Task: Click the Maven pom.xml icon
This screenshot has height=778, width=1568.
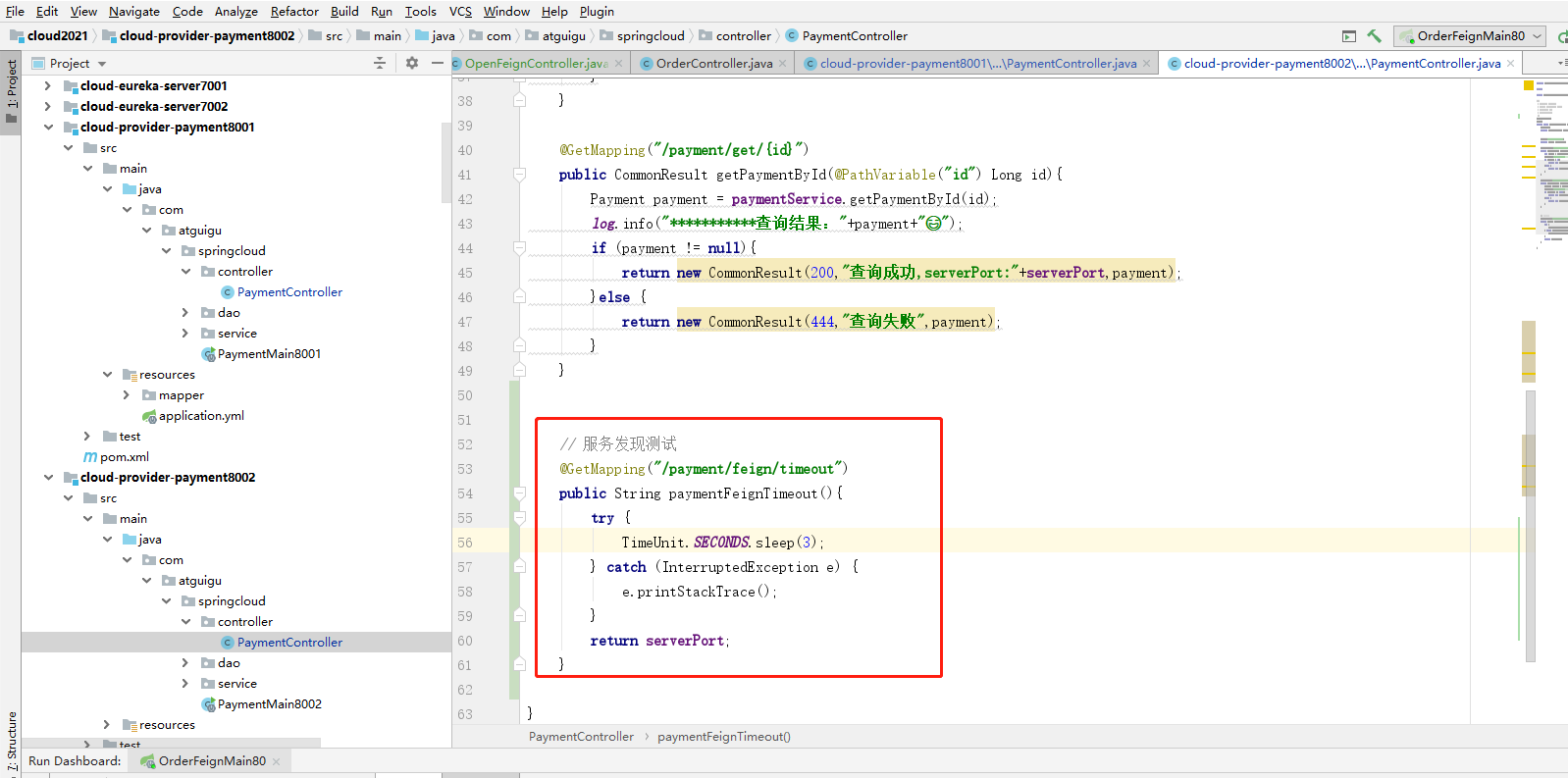Action: tap(90, 457)
